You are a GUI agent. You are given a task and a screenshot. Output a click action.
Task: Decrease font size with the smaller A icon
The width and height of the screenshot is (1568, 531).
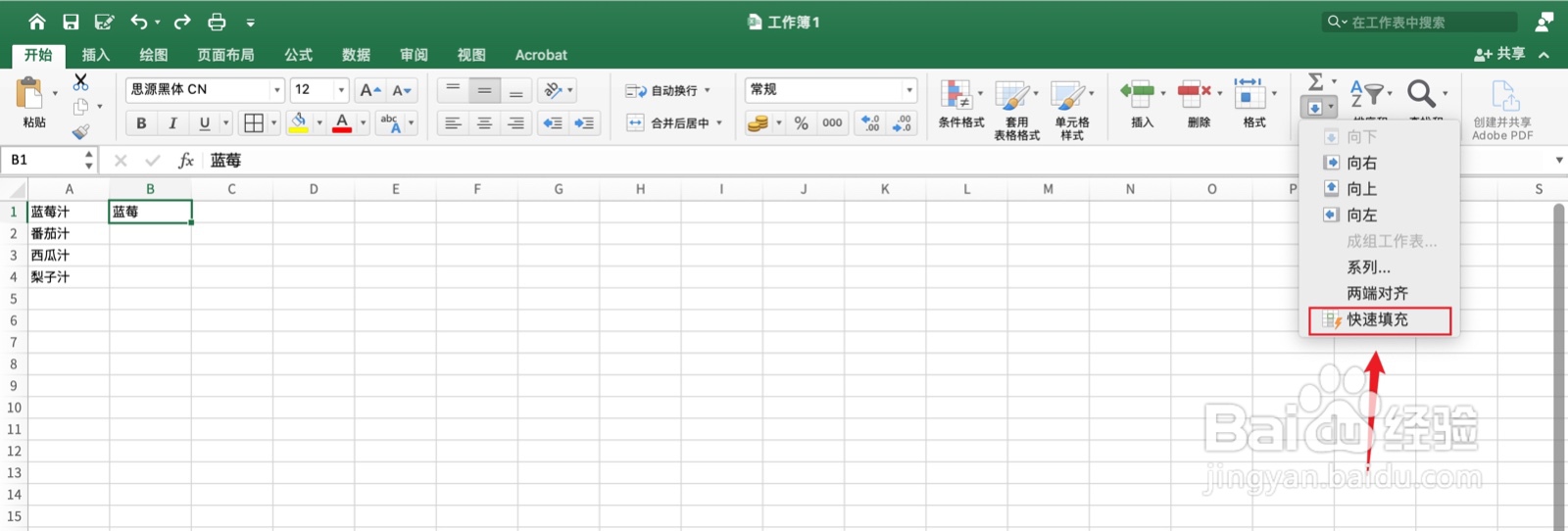click(x=401, y=90)
